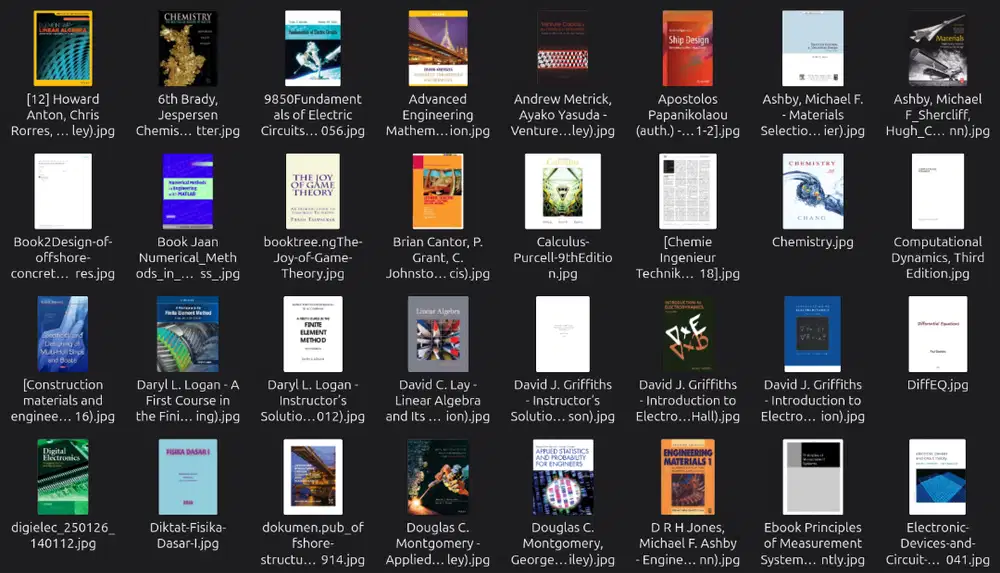Select Applied Statistics and Probability for Engineers cover
The image size is (1000, 573).
pos(562,477)
